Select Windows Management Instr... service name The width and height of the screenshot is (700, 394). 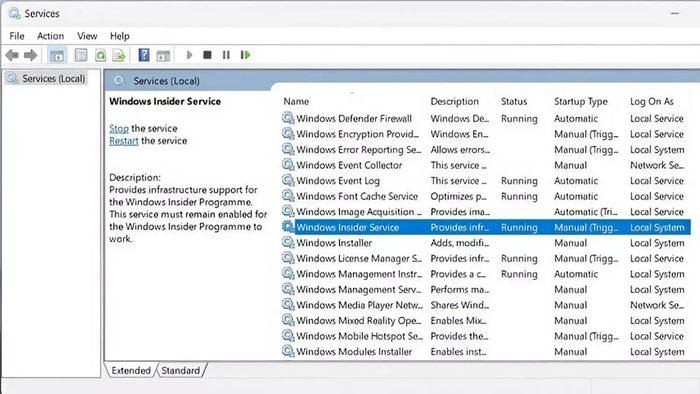pyautogui.click(x=359, y=274)
